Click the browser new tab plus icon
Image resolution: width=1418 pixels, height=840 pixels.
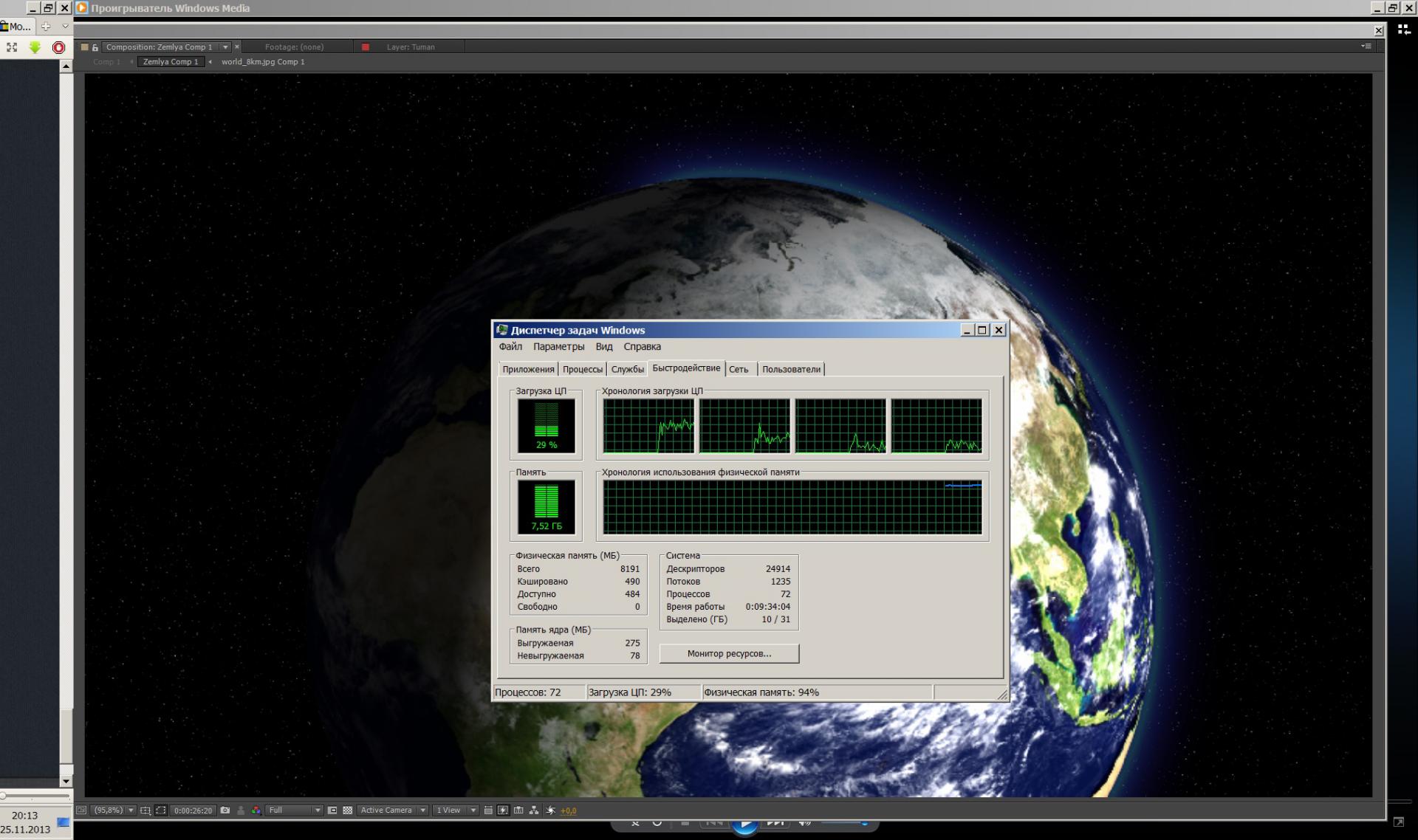point(46,27)
